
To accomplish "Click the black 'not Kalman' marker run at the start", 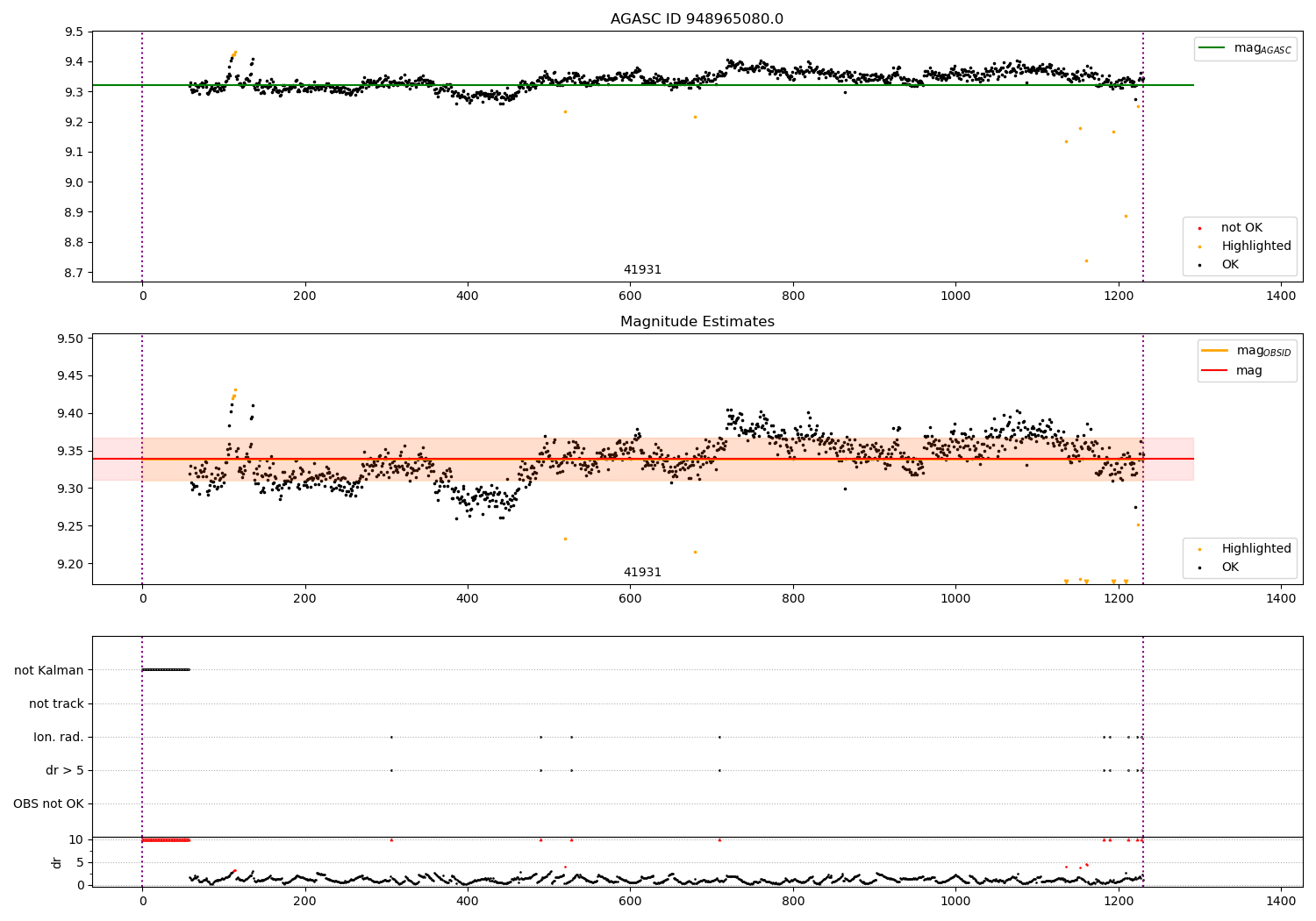I will click(x=166, y=670).
